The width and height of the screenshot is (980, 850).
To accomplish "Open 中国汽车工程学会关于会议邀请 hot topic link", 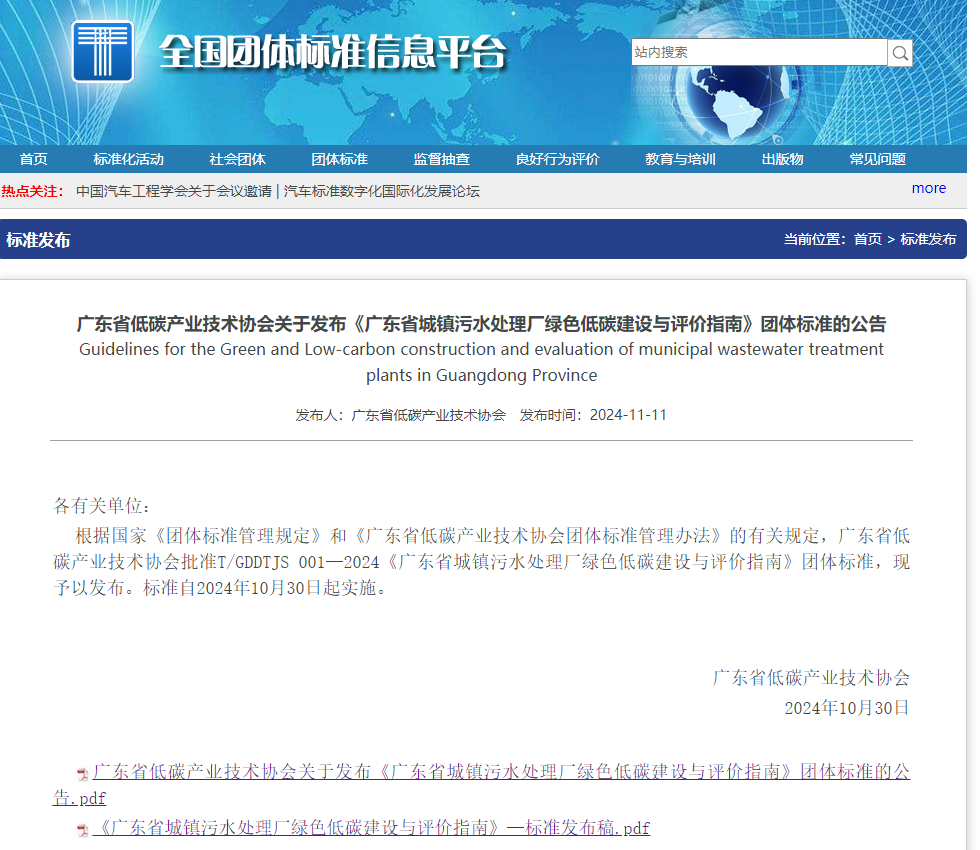I will tap(174, 191).
